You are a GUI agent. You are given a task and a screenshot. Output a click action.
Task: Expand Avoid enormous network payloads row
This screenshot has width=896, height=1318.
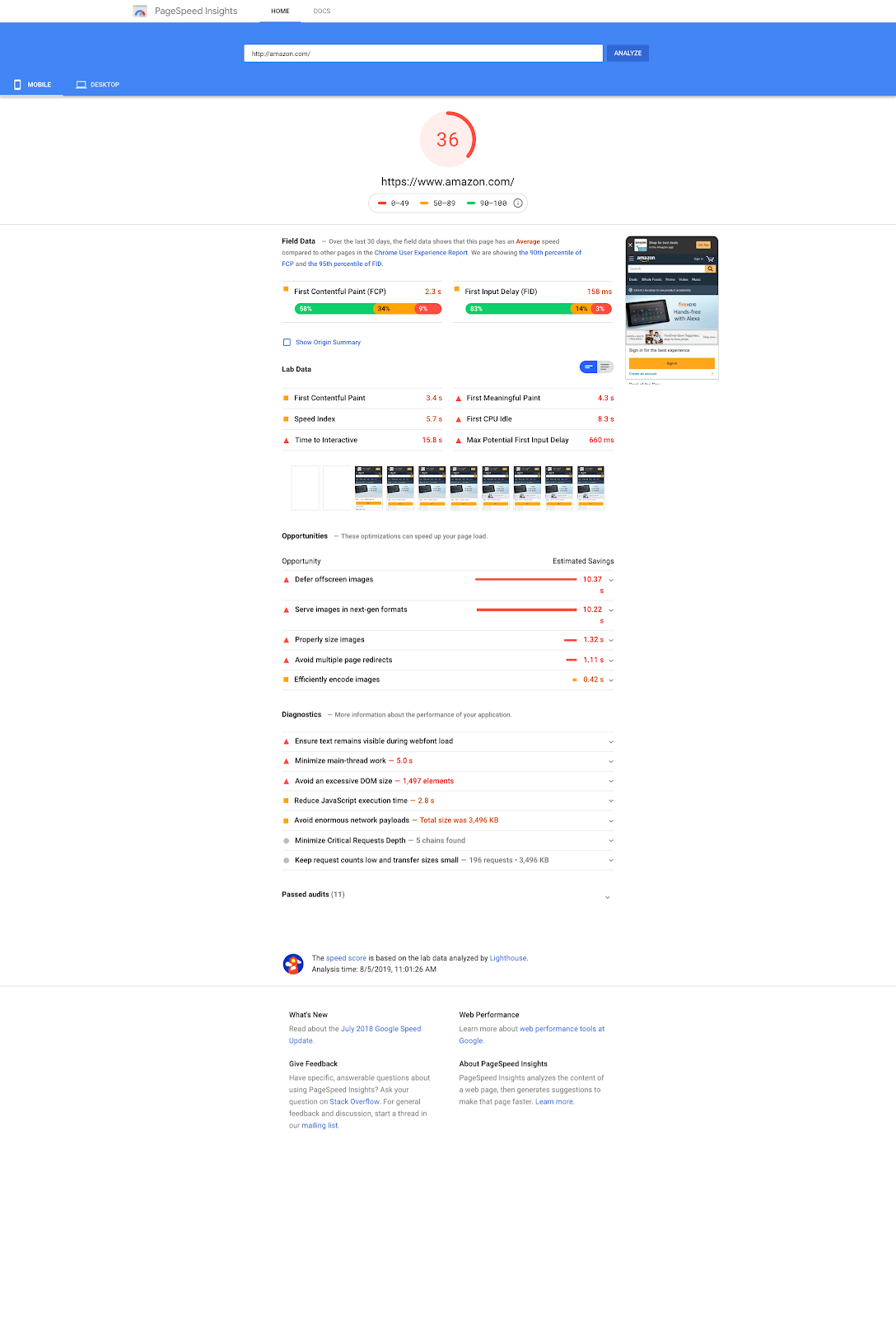pyautogui.click(x=611, y=820)
